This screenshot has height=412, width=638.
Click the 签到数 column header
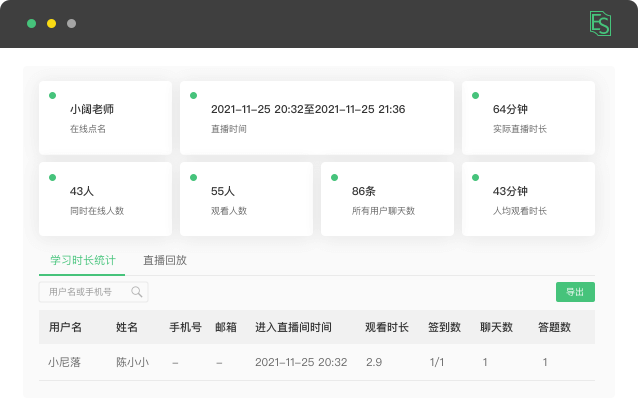point(444,327)
